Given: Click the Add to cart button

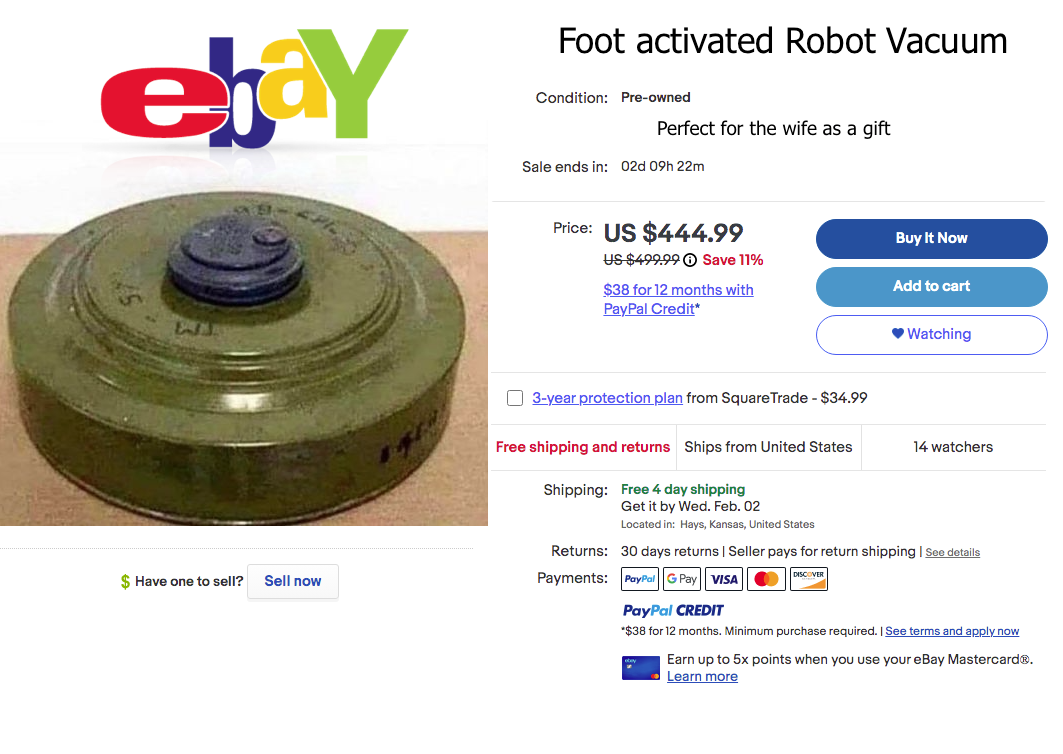Looking at the screenshot, I should pyautogui.click(x=931, y=286).
